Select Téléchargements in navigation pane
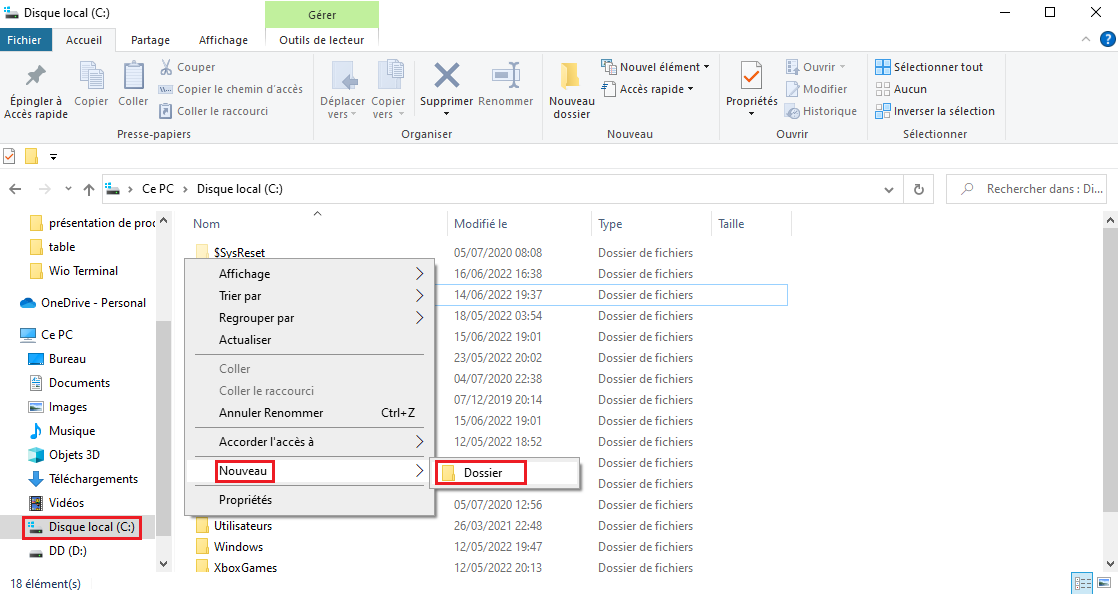 pos(93,479)
